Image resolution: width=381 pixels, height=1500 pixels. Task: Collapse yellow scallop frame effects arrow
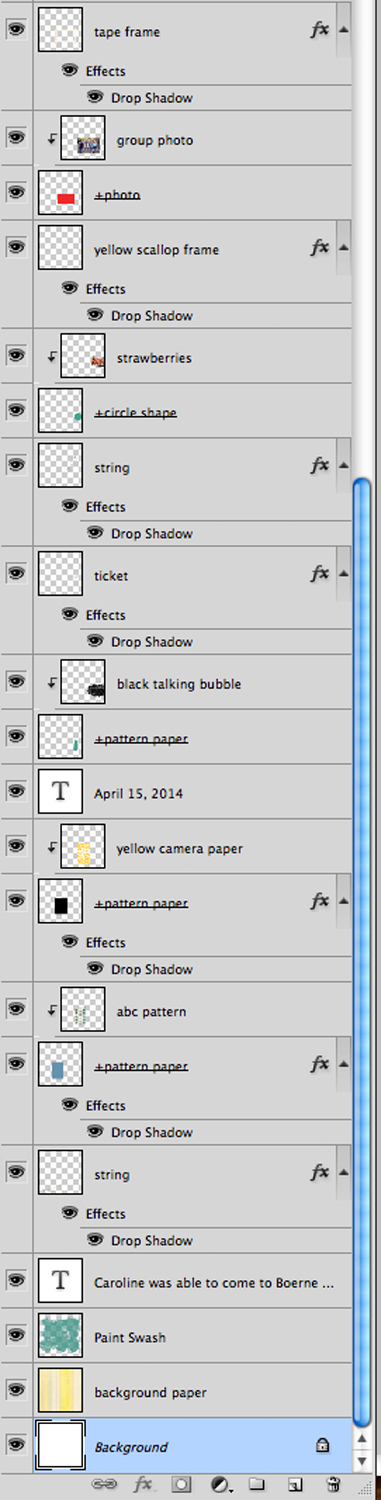click(344, 247)
